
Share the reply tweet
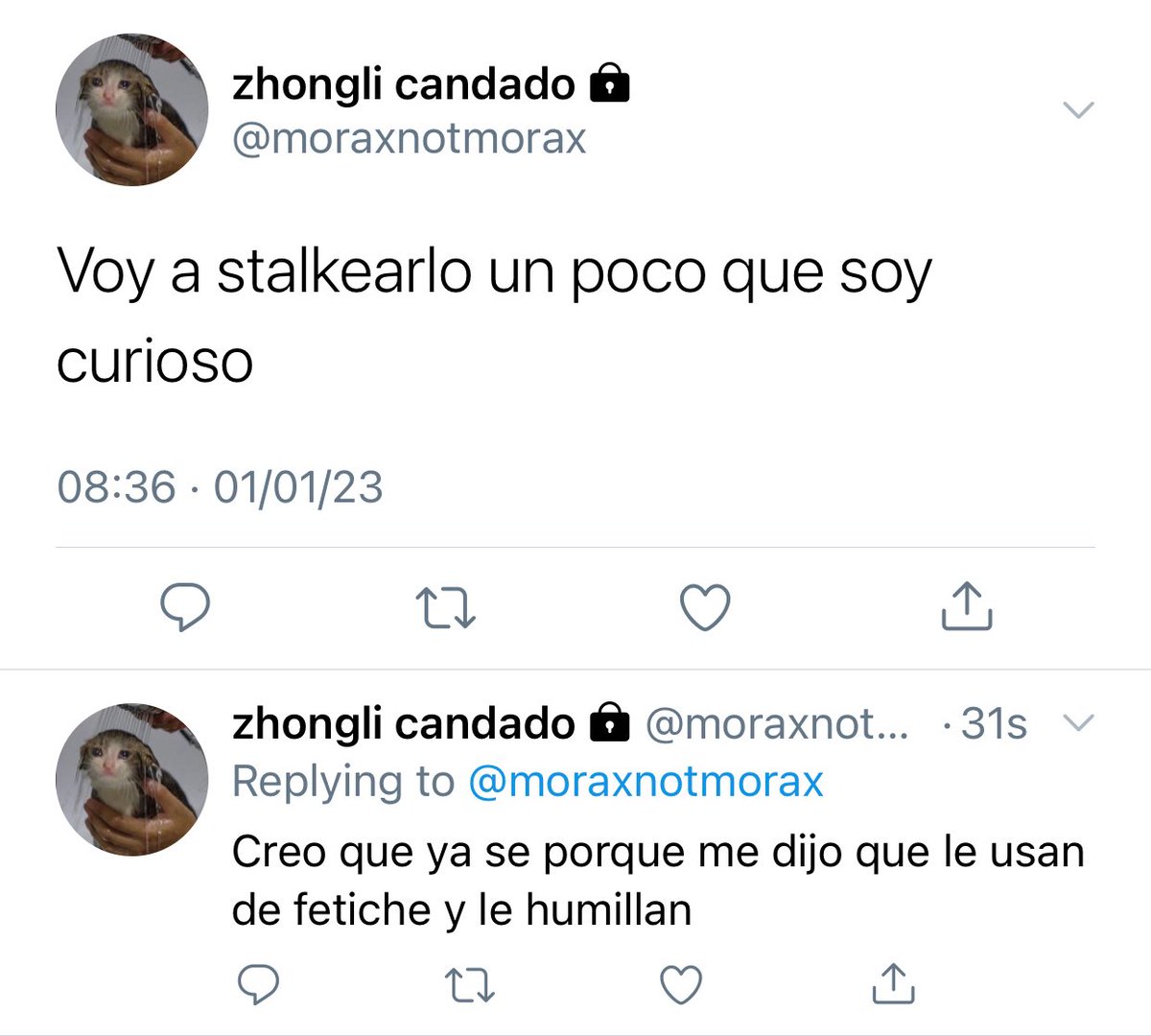(893, 983)
